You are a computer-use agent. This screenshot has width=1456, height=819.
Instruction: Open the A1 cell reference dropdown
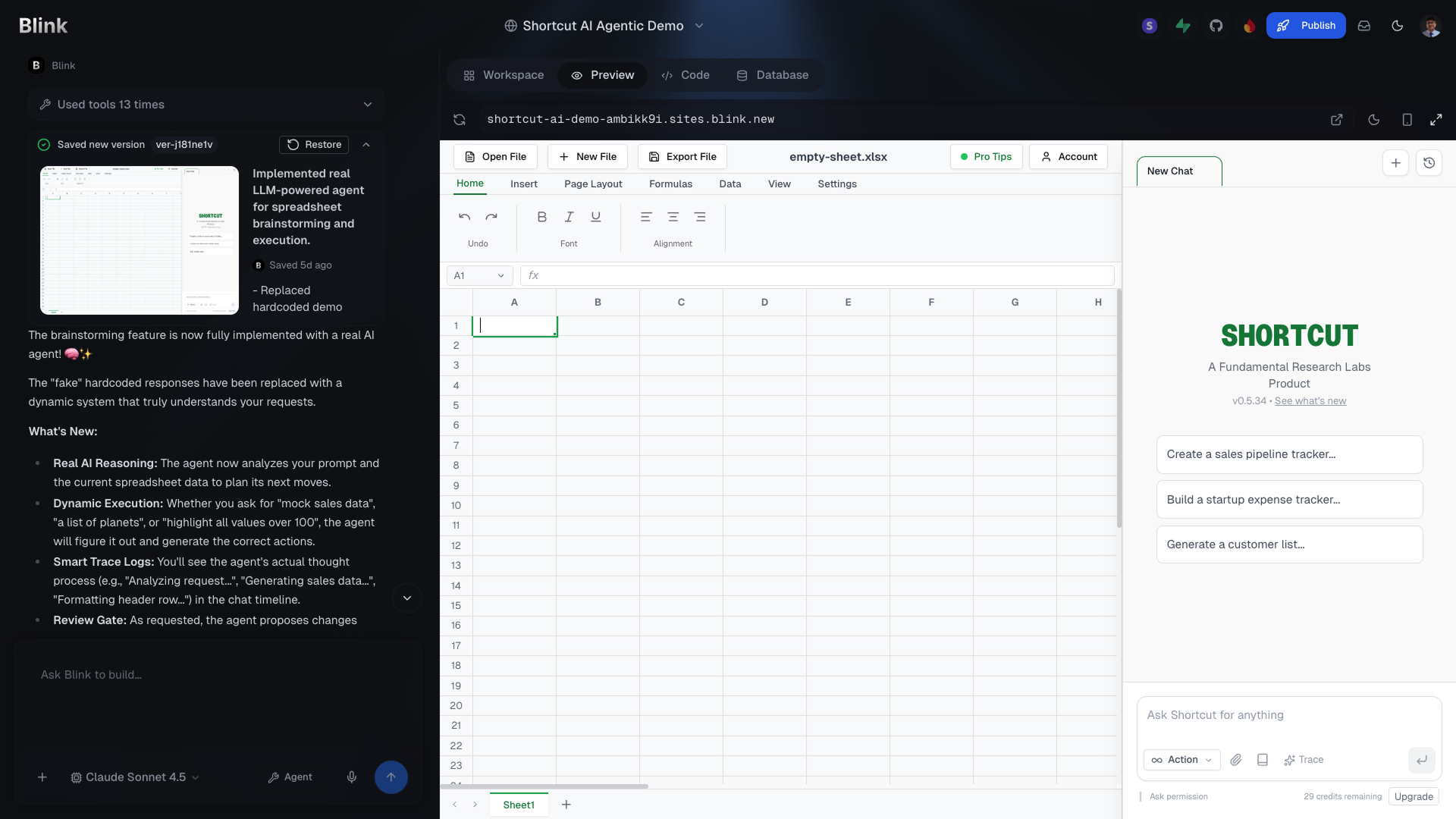479,275
